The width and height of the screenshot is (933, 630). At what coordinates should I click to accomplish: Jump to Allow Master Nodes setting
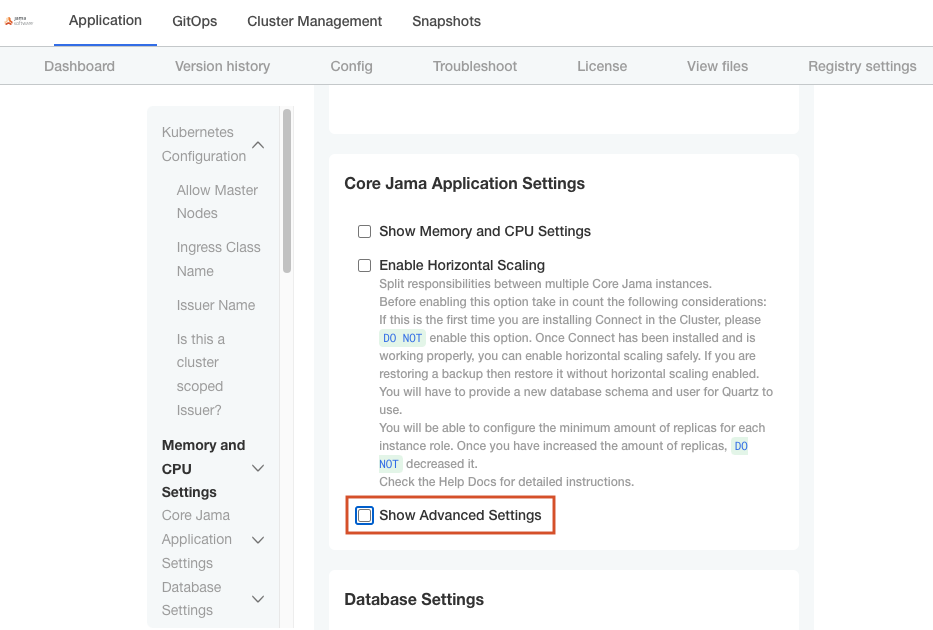coord(217,202)
